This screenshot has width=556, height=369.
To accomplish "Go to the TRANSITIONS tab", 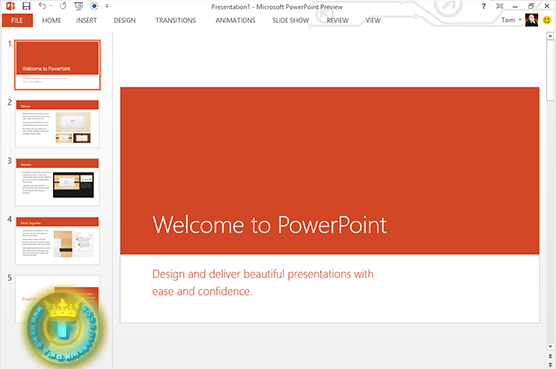I will point(176,20).
